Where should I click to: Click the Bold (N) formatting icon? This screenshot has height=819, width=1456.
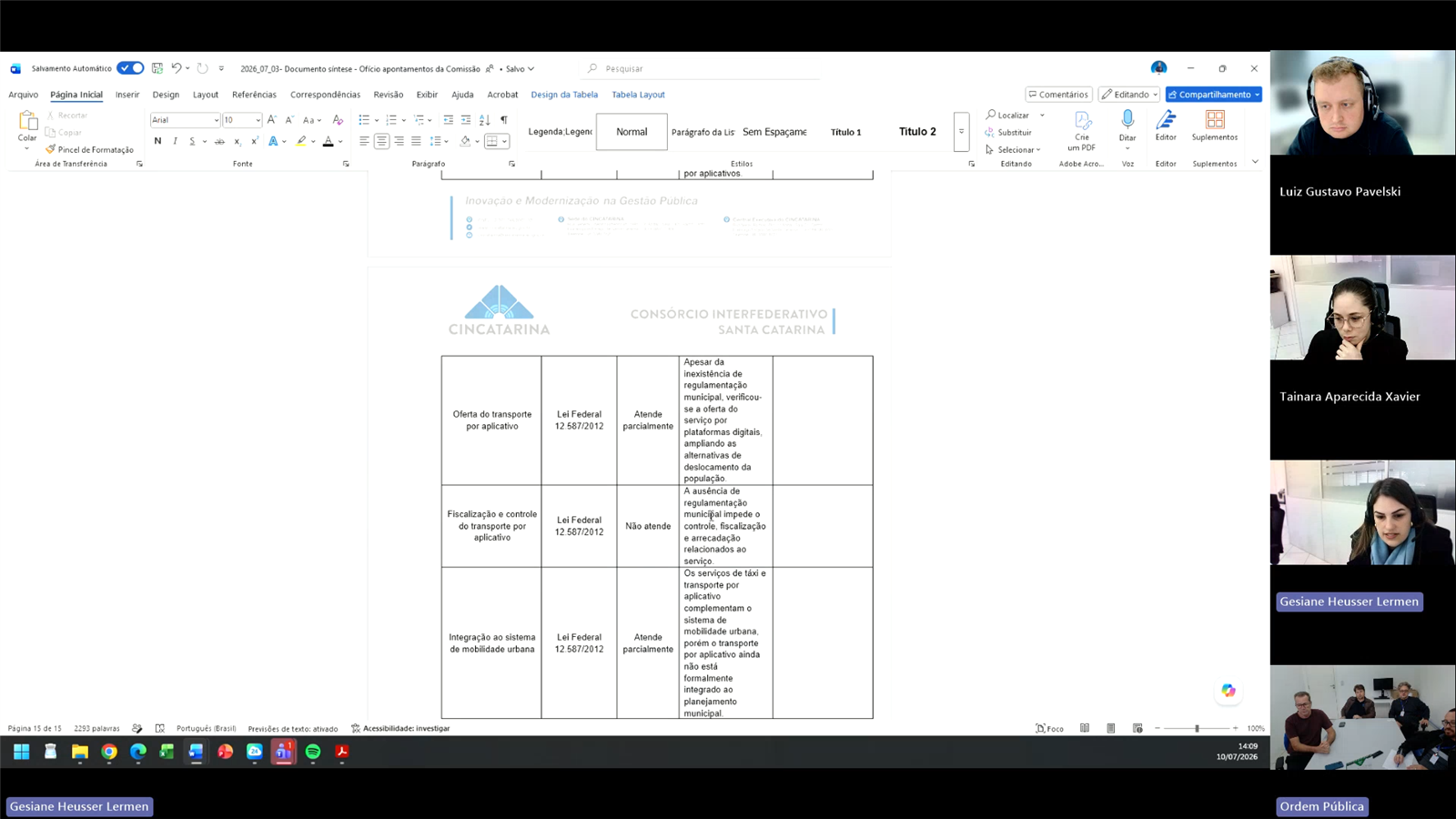(157, 141)
